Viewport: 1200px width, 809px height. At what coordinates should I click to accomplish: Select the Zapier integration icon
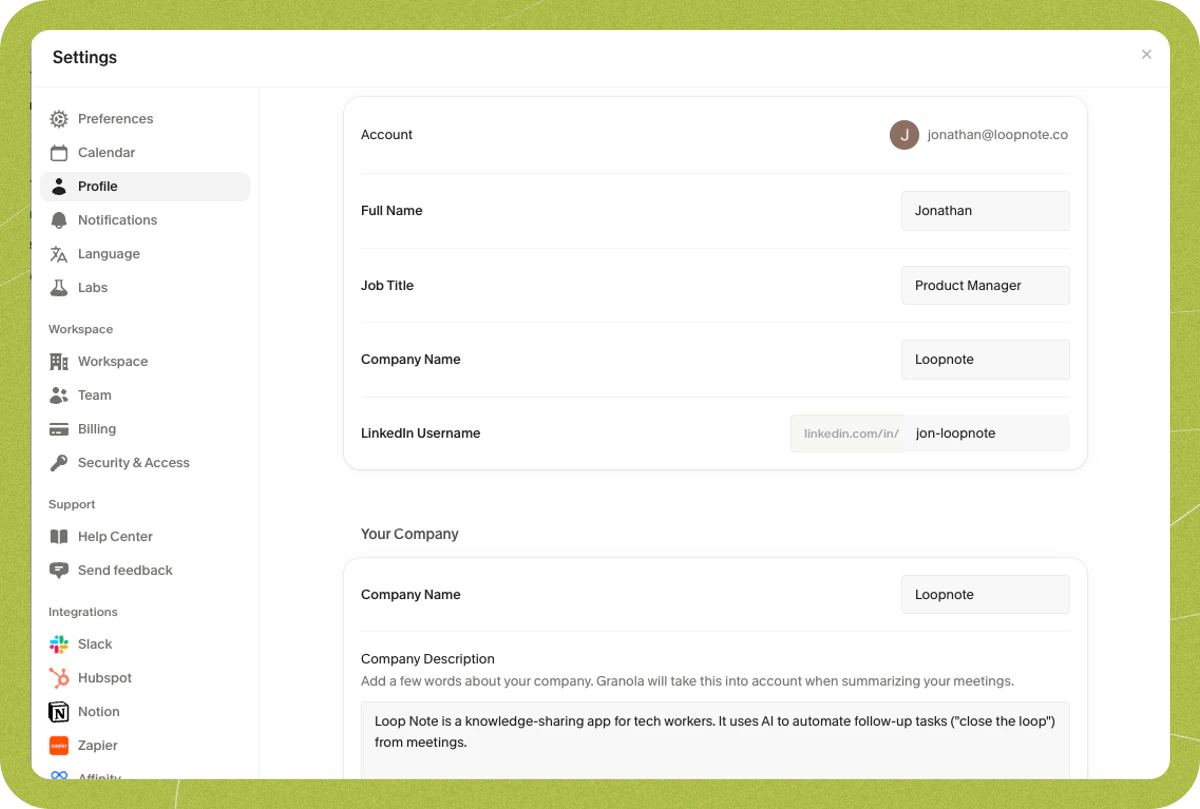click(59, 746)
